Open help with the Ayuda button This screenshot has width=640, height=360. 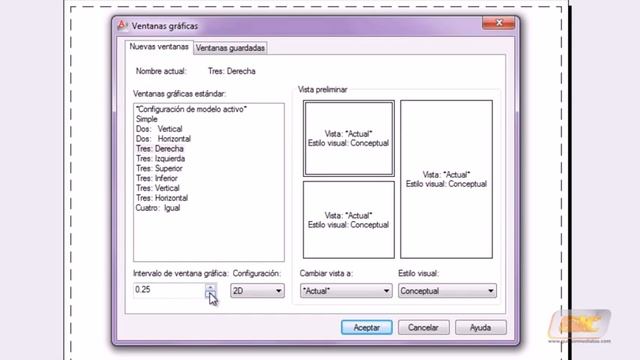coord(480,327)
